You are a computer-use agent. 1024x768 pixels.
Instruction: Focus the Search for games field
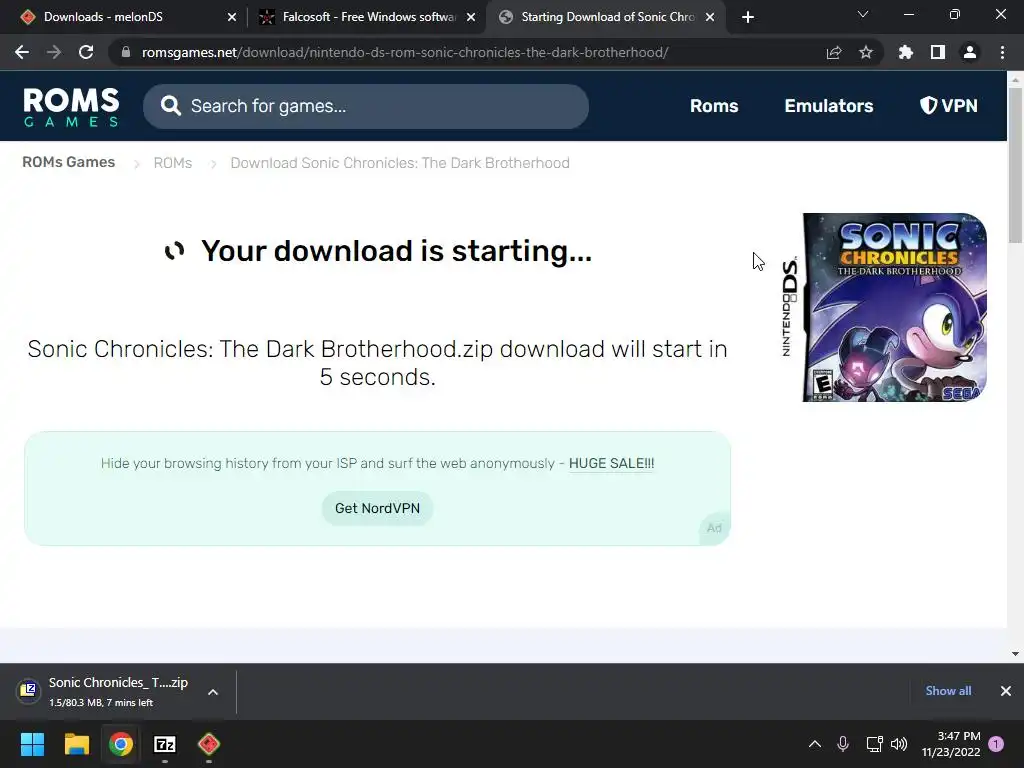point(366,106)
